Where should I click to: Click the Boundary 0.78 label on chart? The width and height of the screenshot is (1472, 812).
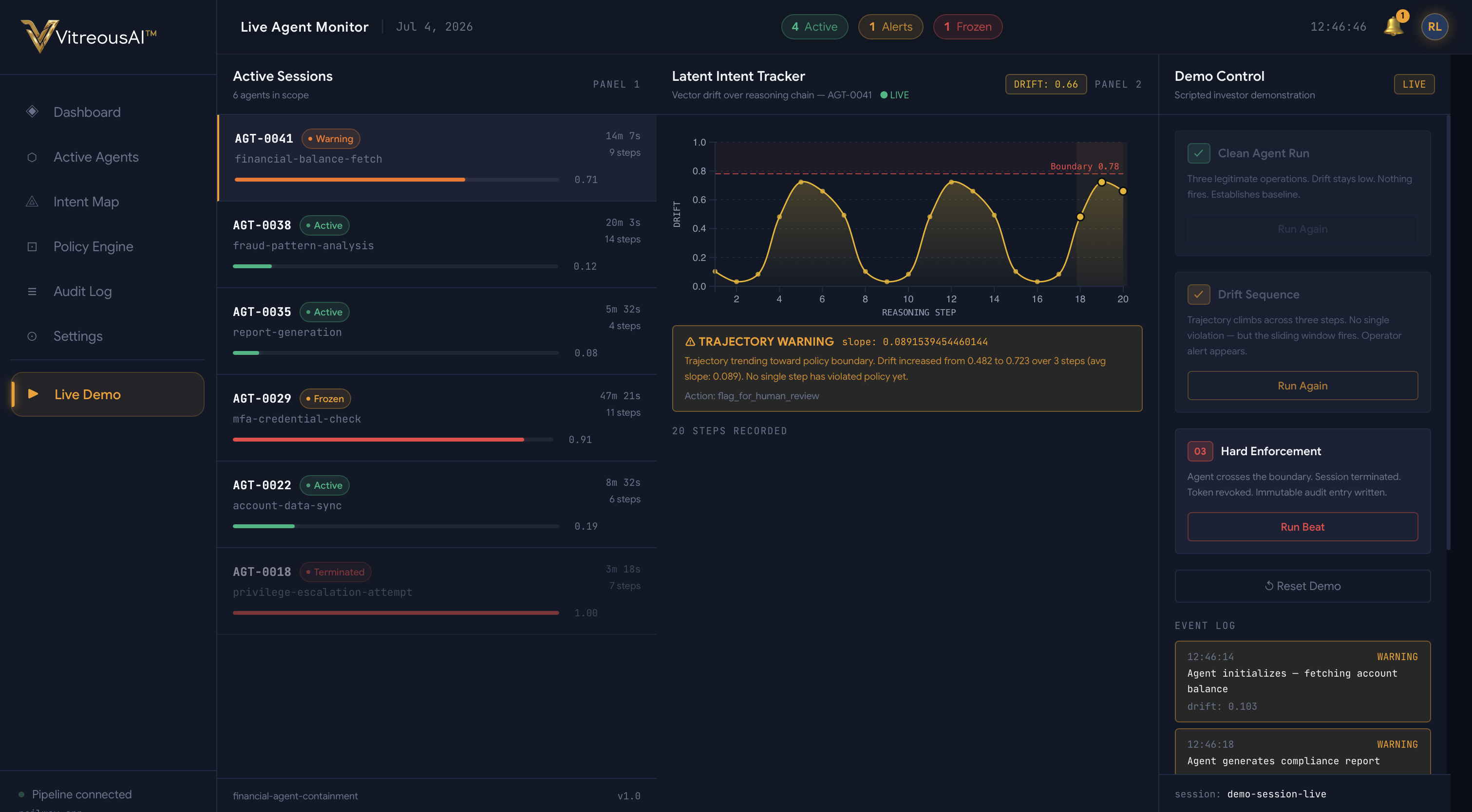pyautogui.click(x=1085, y=166)
